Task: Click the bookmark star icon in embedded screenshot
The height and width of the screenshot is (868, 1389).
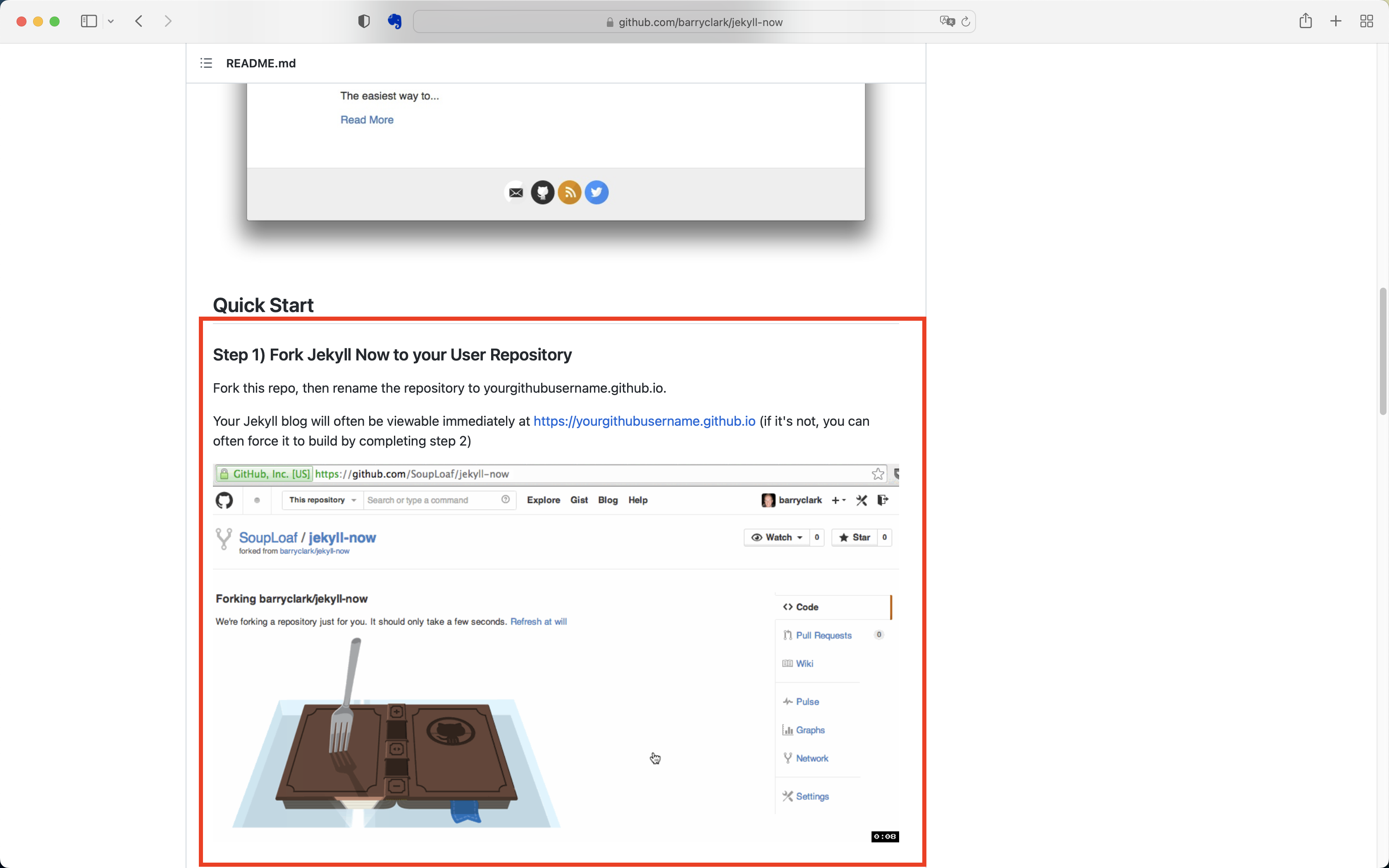Action: tap(878, 474)
